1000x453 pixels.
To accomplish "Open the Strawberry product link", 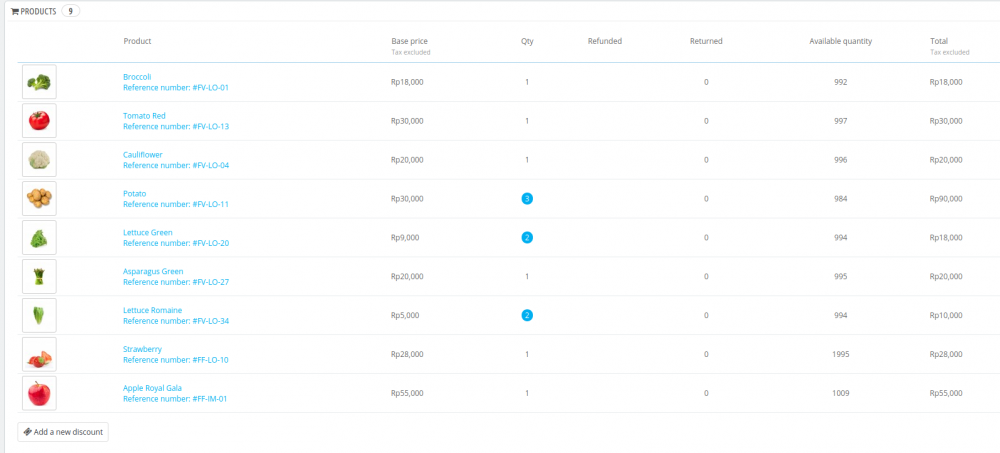I will click(x=142, y=349).
